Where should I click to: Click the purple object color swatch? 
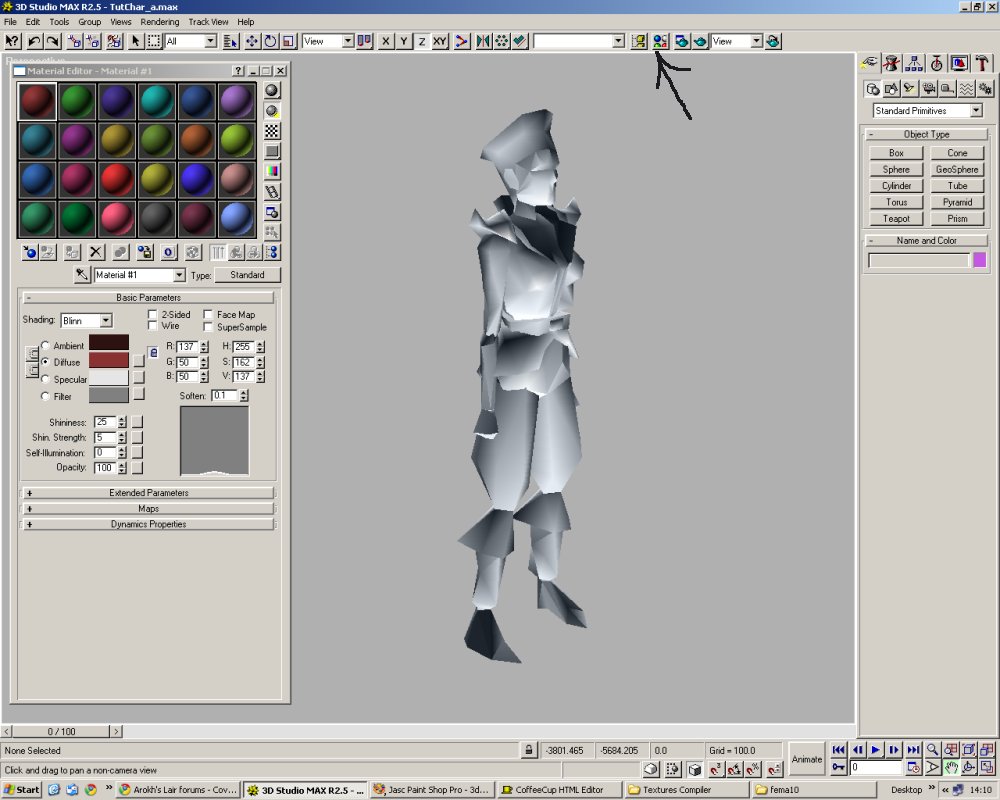[x=980, y=260]
